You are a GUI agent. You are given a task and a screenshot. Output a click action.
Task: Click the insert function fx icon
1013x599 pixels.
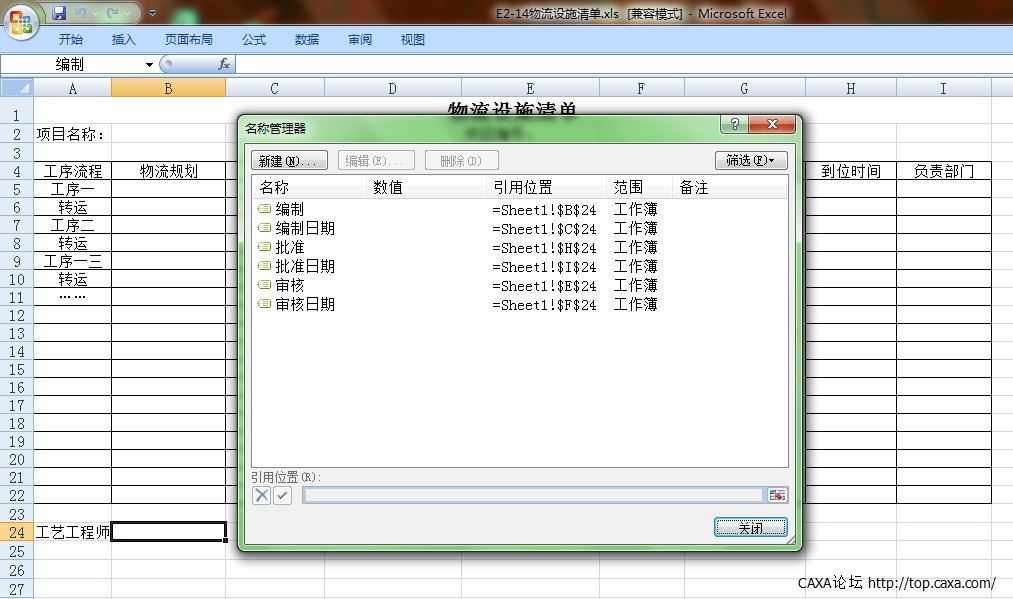[224, 64]
